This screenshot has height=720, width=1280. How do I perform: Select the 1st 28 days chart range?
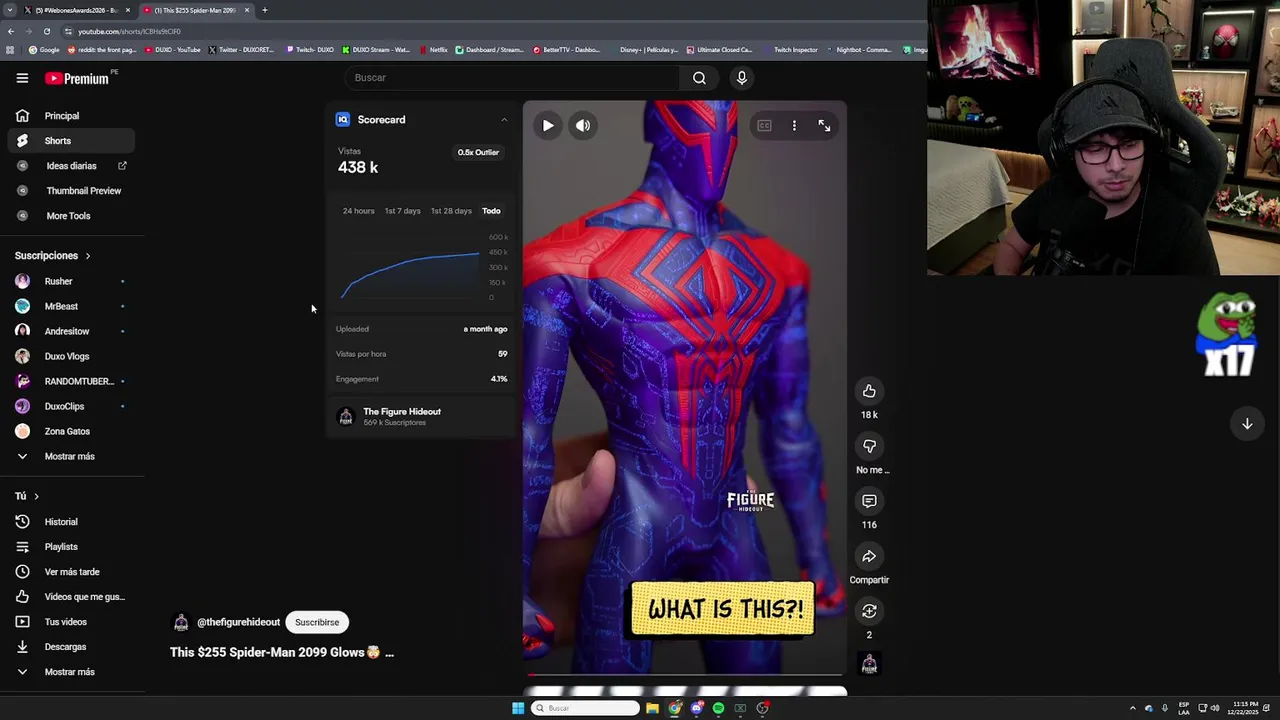pyautogui.click(x=451, y=211)
